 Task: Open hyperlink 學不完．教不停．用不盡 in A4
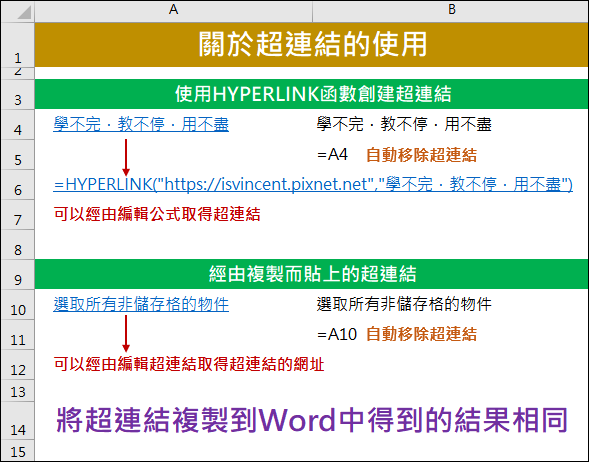[141, 124]
